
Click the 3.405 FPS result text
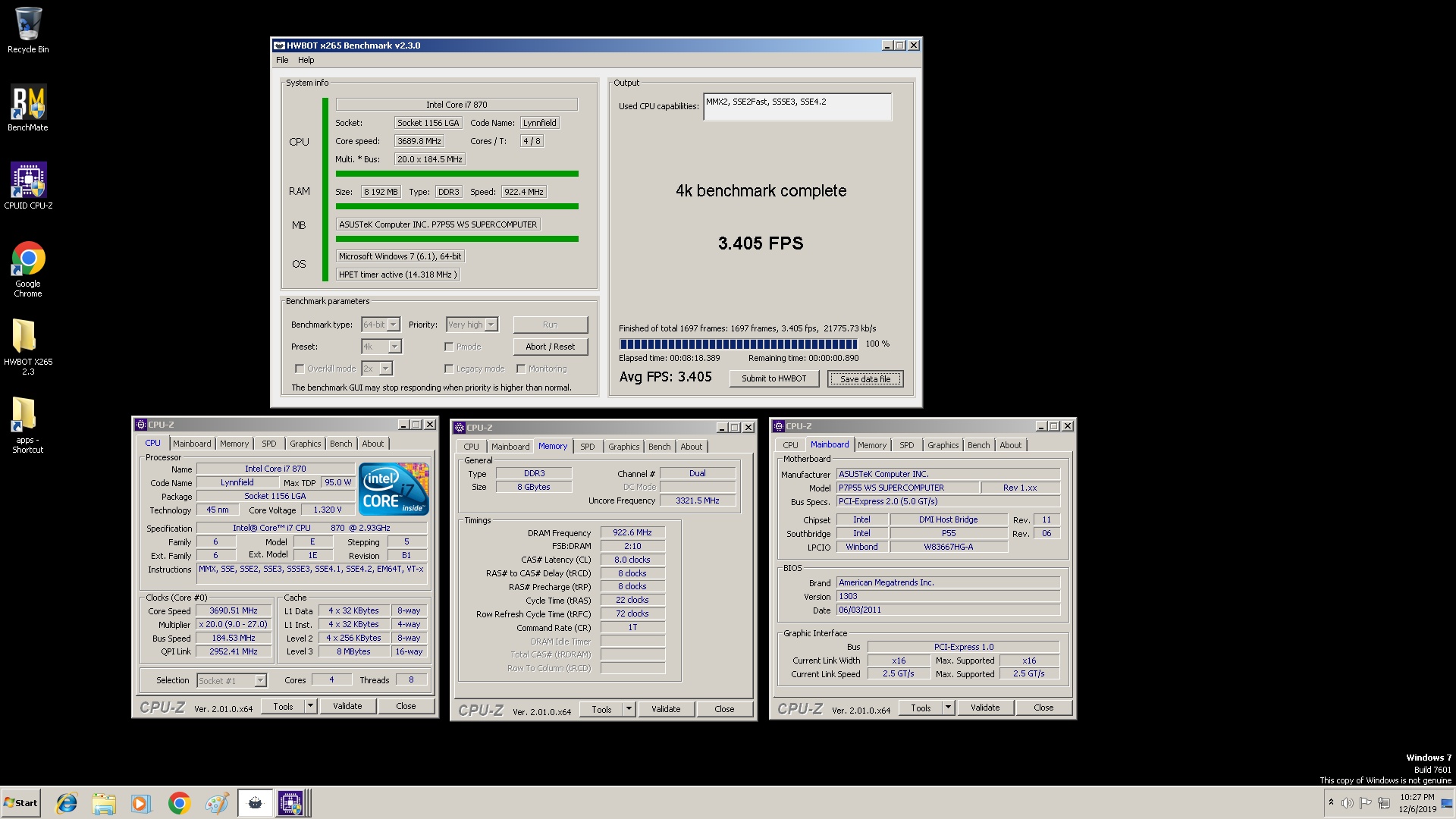(761, 243)
